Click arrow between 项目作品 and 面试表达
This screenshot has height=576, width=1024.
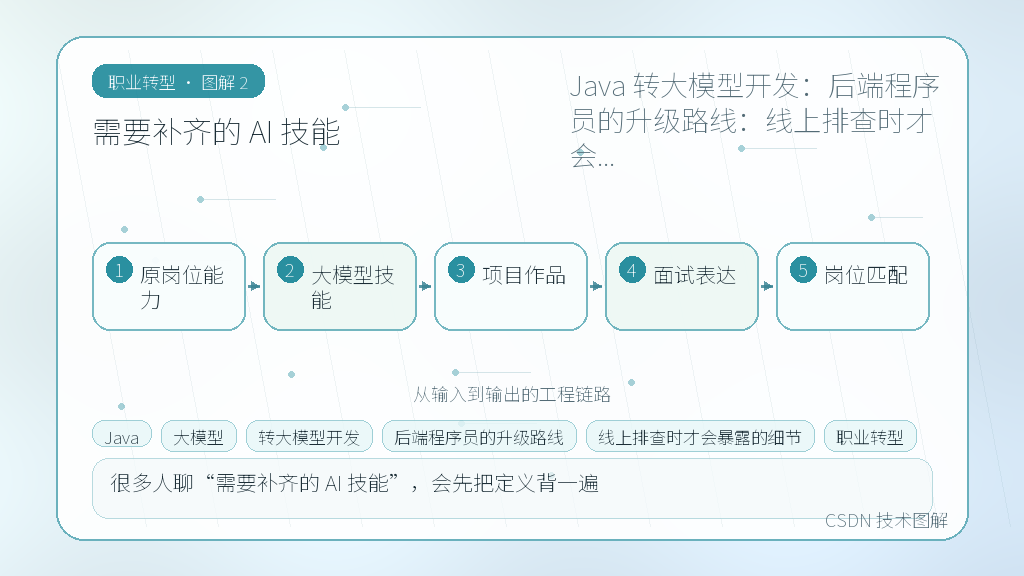597,286
